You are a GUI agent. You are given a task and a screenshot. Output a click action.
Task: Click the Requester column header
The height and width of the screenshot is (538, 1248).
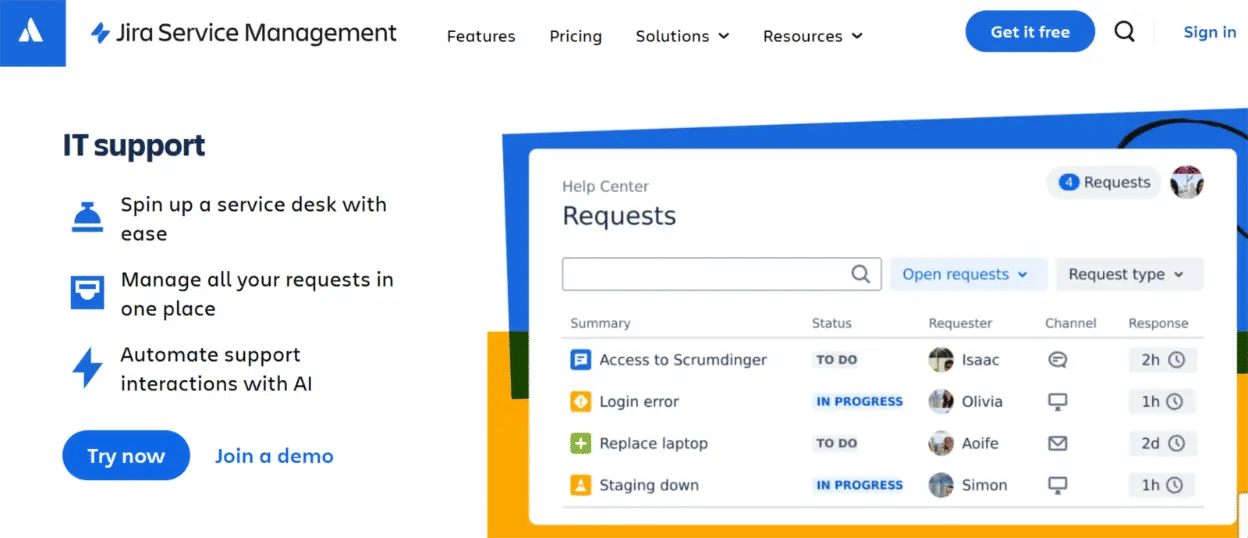[960, 323]
